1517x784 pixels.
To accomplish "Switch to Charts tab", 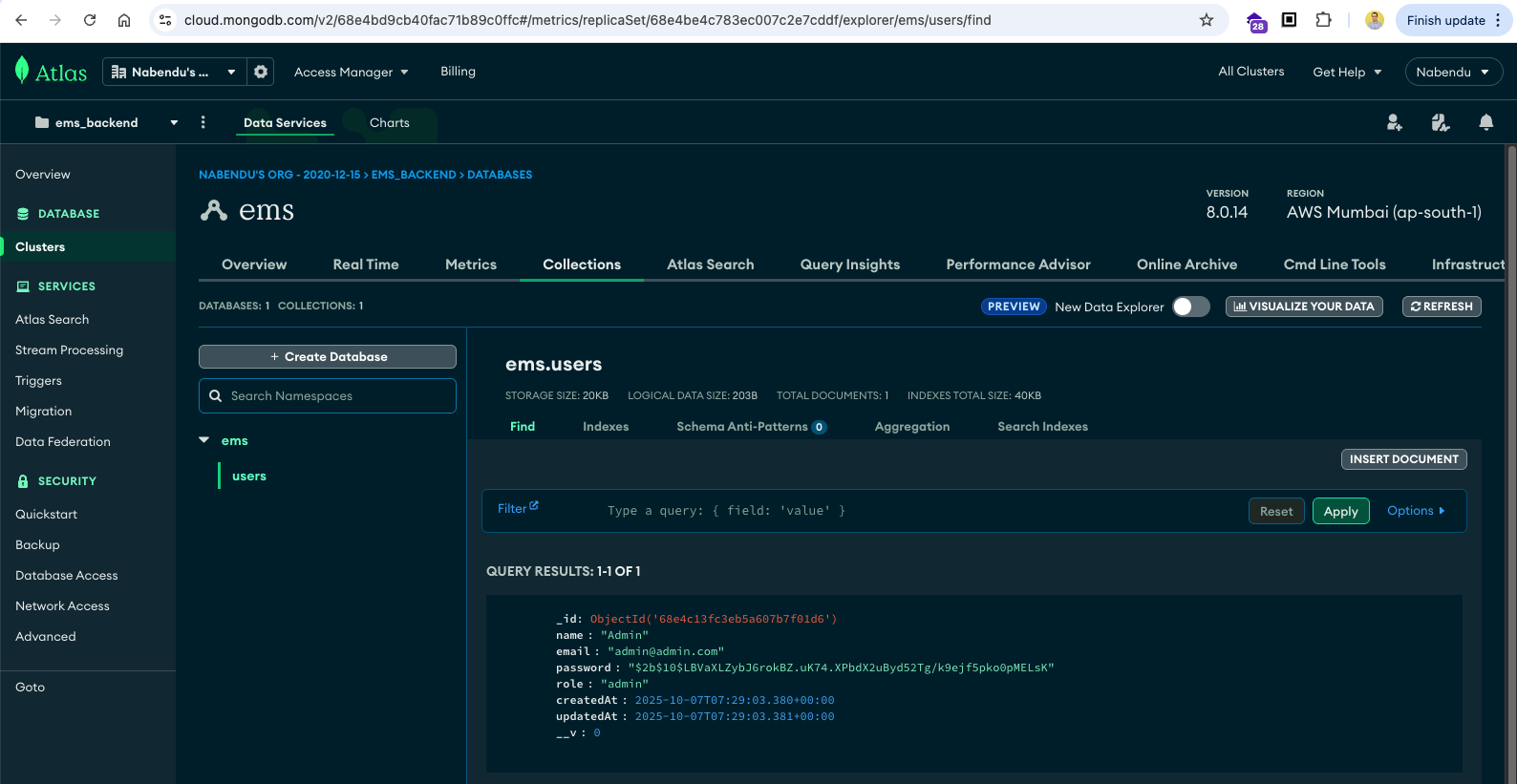I will [x=390, y=122].
